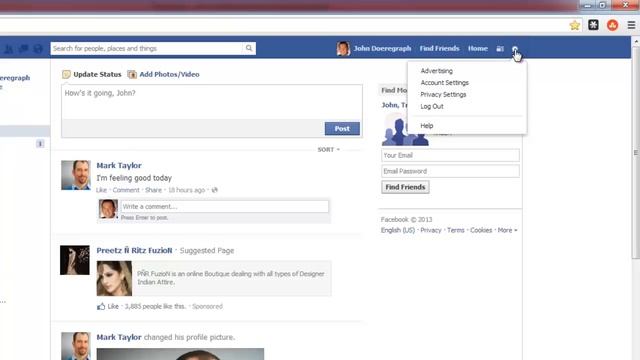Screen dimensions: 640x360
Task: Select Advertising from dropdown menu
Action: point(436,71)
